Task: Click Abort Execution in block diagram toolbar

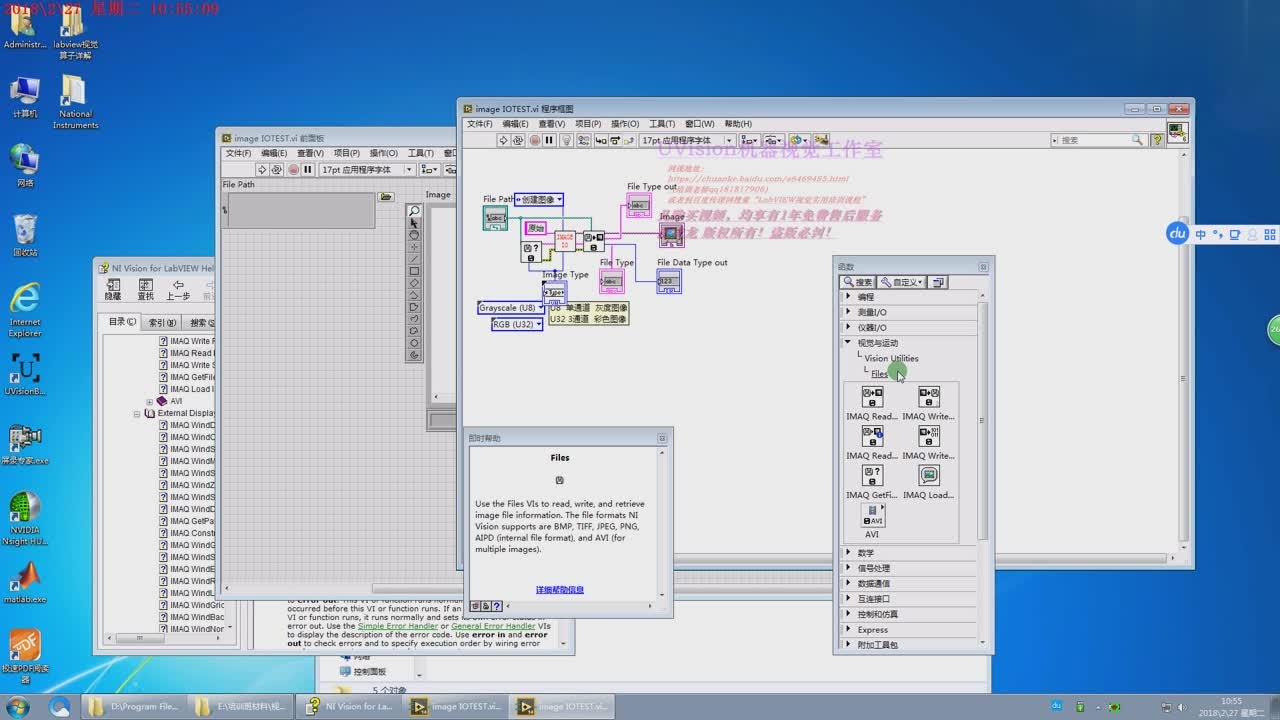Action: click(x=535, y=140)
